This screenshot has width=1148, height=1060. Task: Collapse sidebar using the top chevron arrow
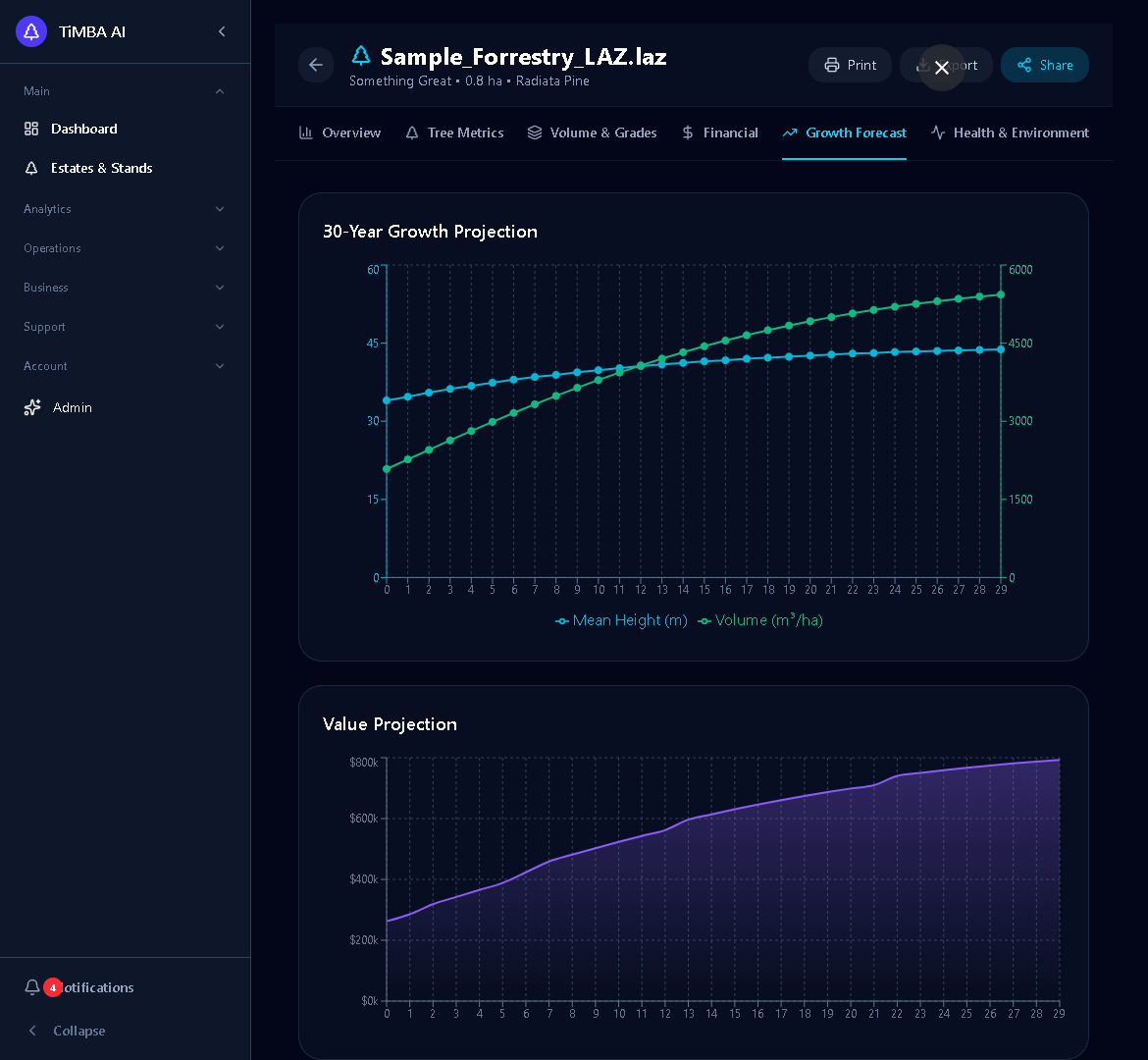222,31
